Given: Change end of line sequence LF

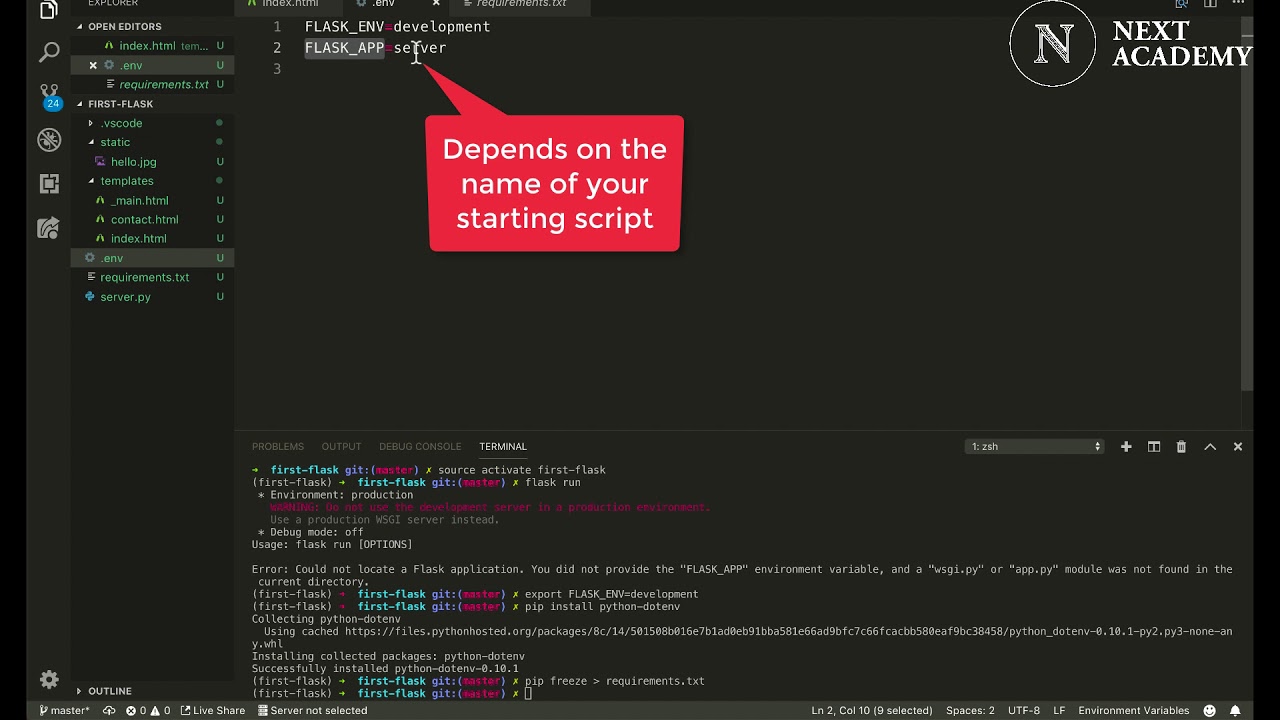Looking at the screenshot, I should tap(1059, 710).
